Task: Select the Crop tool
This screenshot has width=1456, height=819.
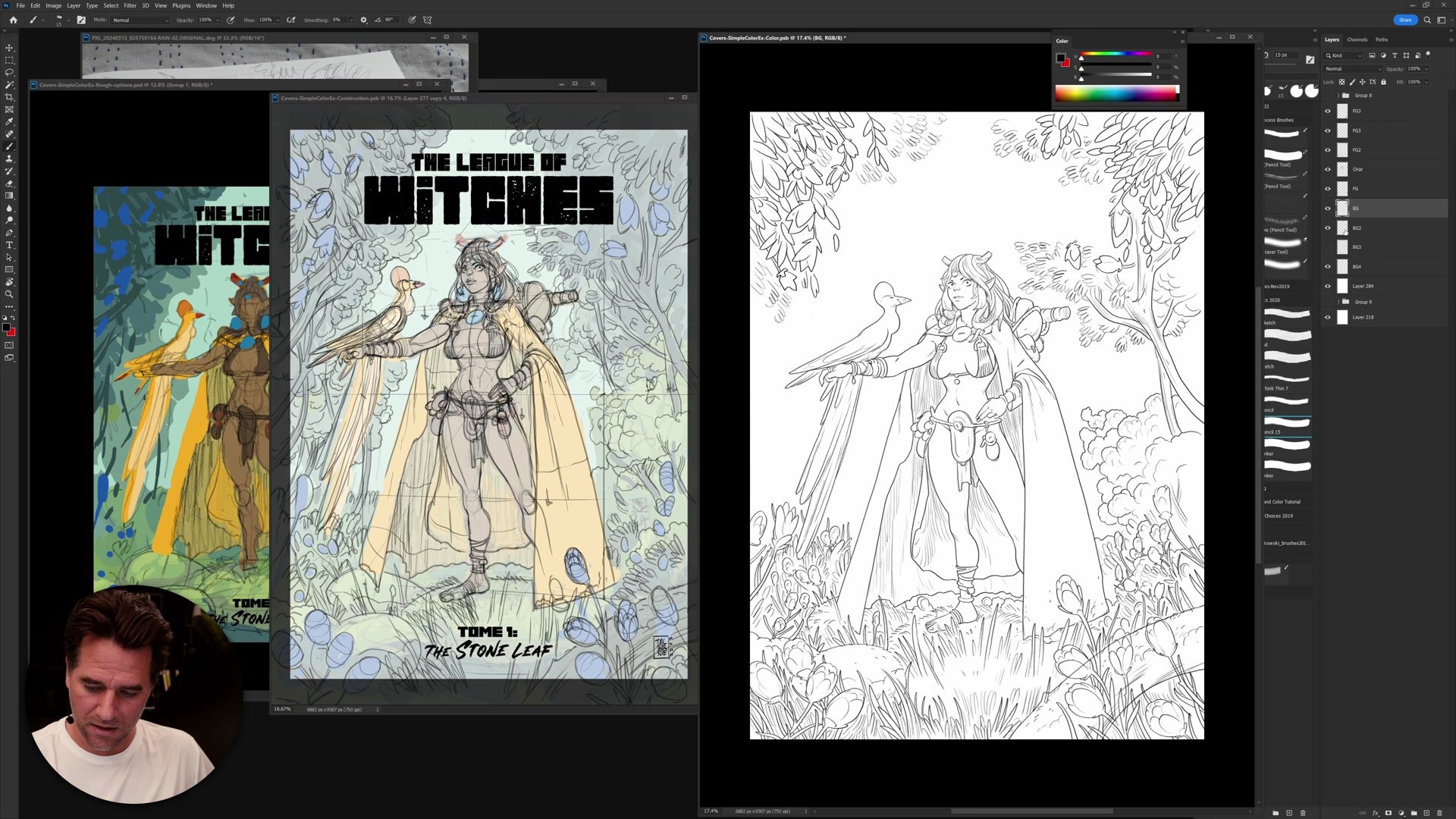Action: click(x=9, y=97)
